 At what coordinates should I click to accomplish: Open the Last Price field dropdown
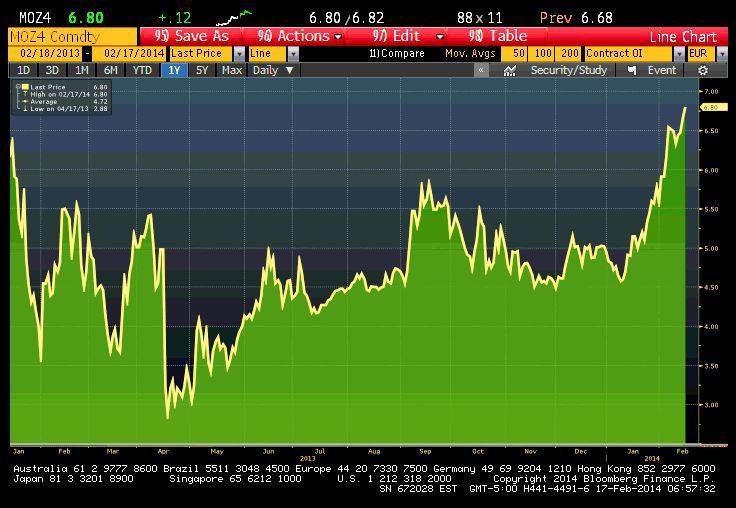pos(239,53)
